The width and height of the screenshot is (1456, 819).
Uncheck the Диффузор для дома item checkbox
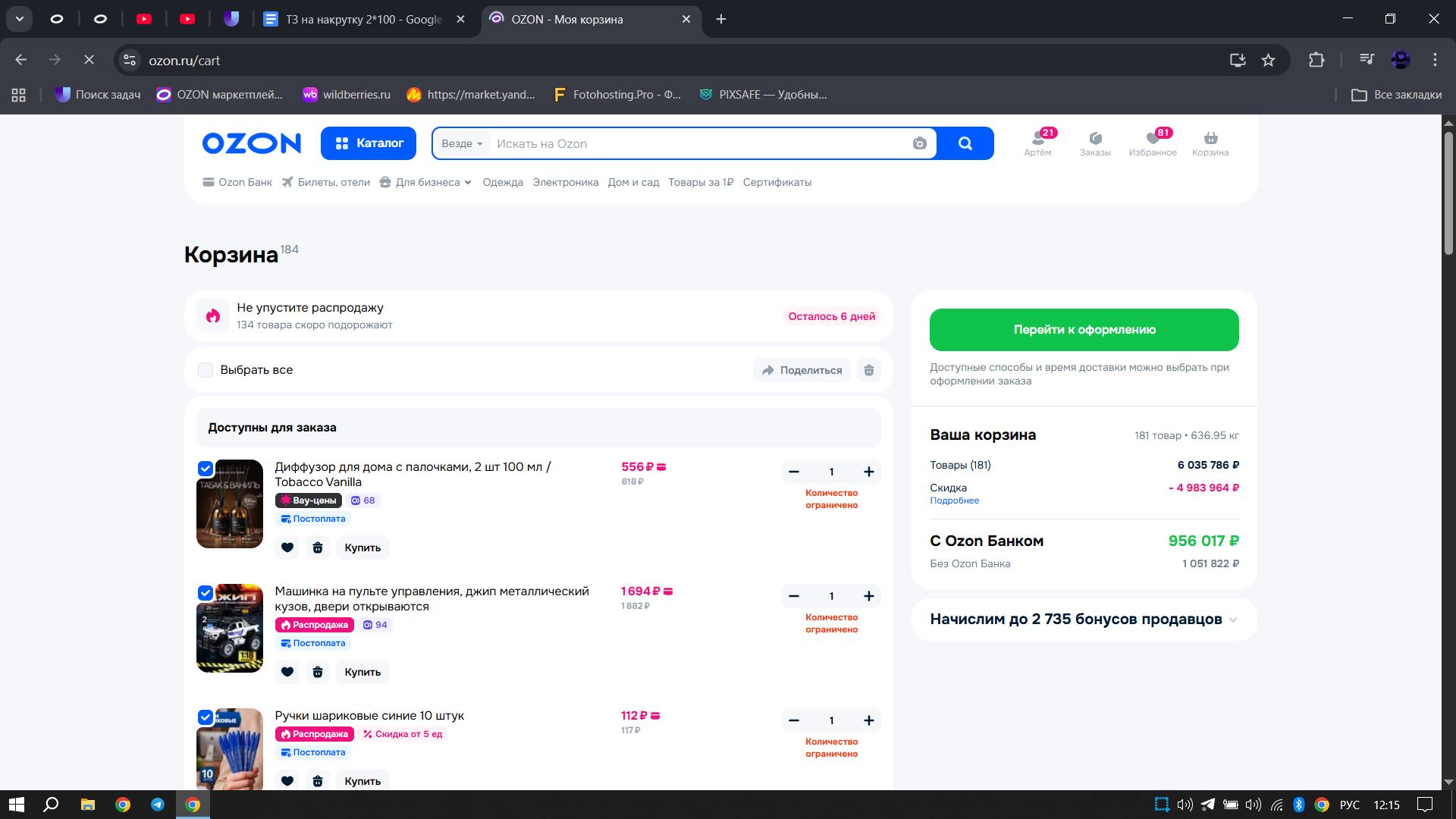206,469
